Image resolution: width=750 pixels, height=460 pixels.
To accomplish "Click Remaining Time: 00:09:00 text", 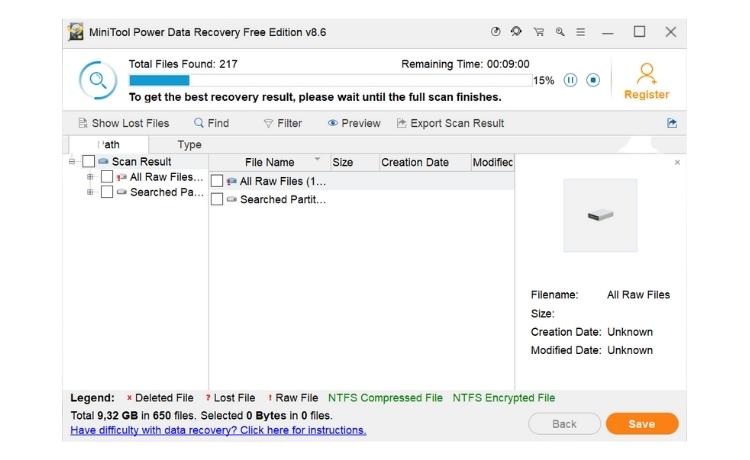I will point(465,64).
